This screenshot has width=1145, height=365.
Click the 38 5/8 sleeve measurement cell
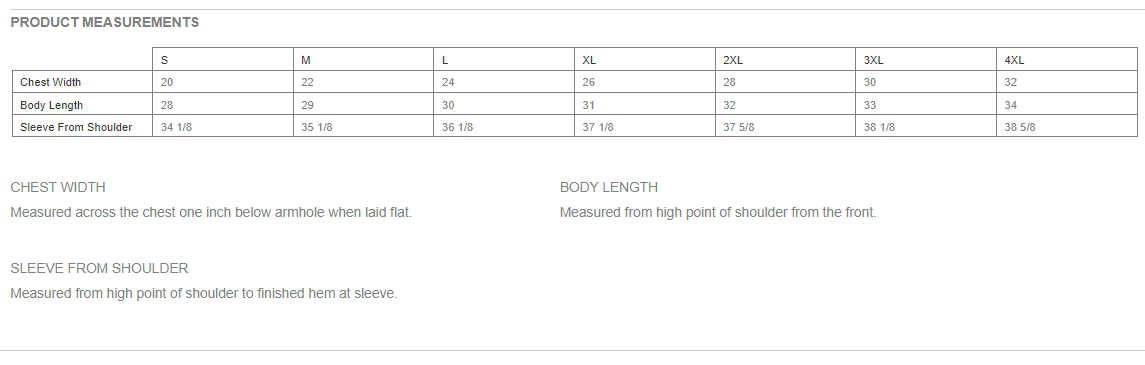1067,126
